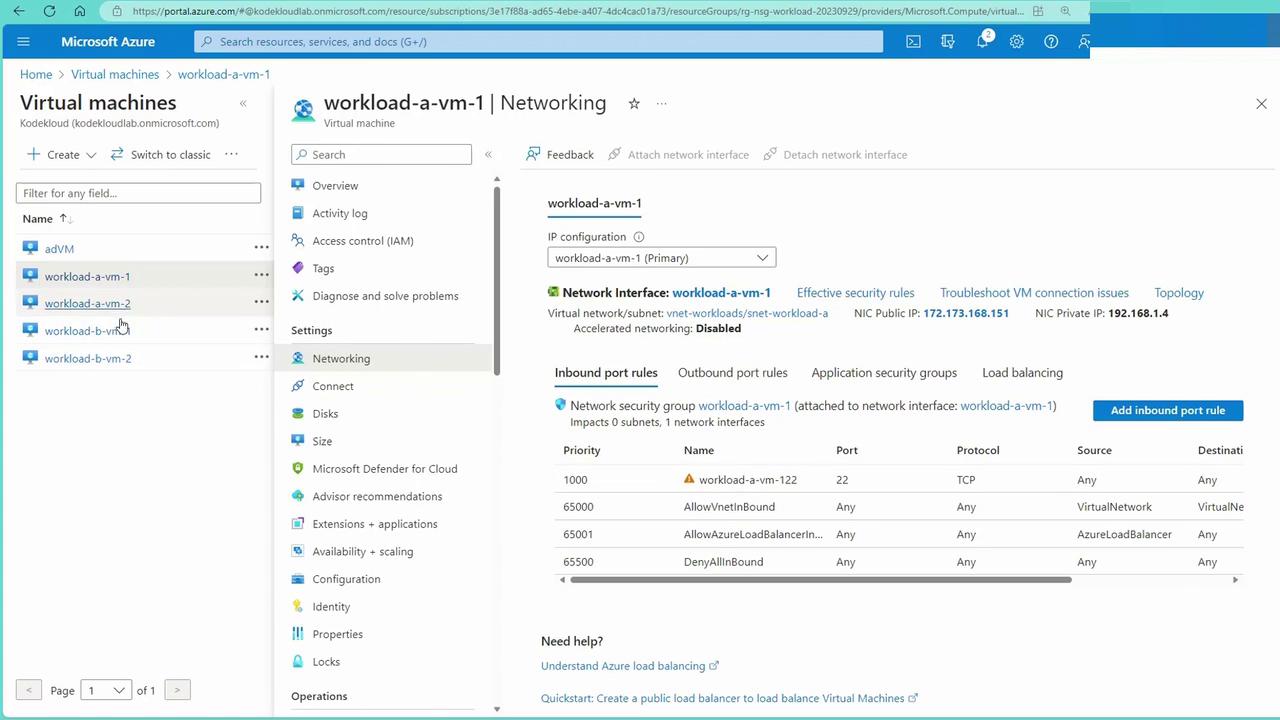Click the info icon beside IP configuration
Screen dimensions: 1280x720
tap(639, 237)
